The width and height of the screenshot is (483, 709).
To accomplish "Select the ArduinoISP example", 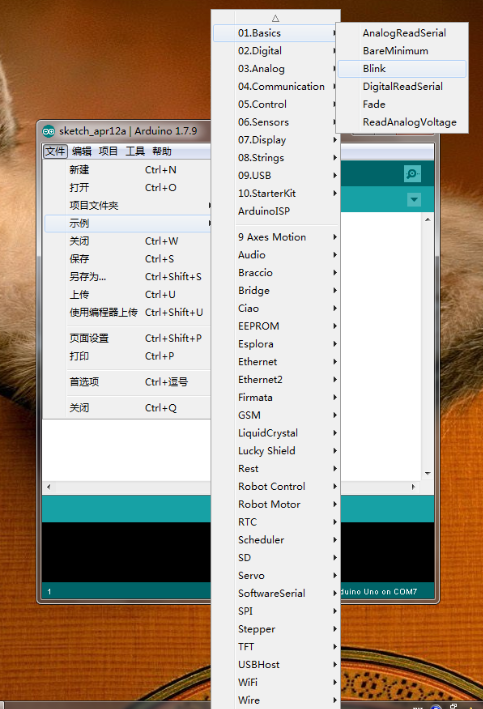I will (x=275, y=211).
